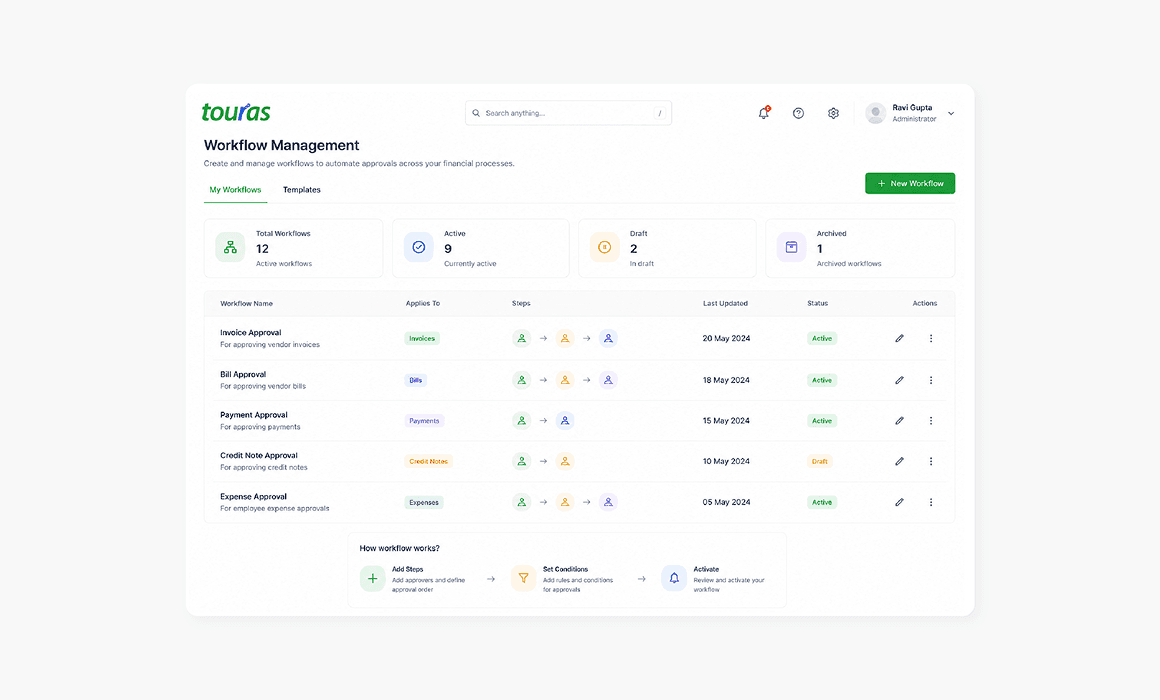Screen dimensions: 1160x700
Task: Click the Invoices tag in Applies To
Action: coord(422,338)
